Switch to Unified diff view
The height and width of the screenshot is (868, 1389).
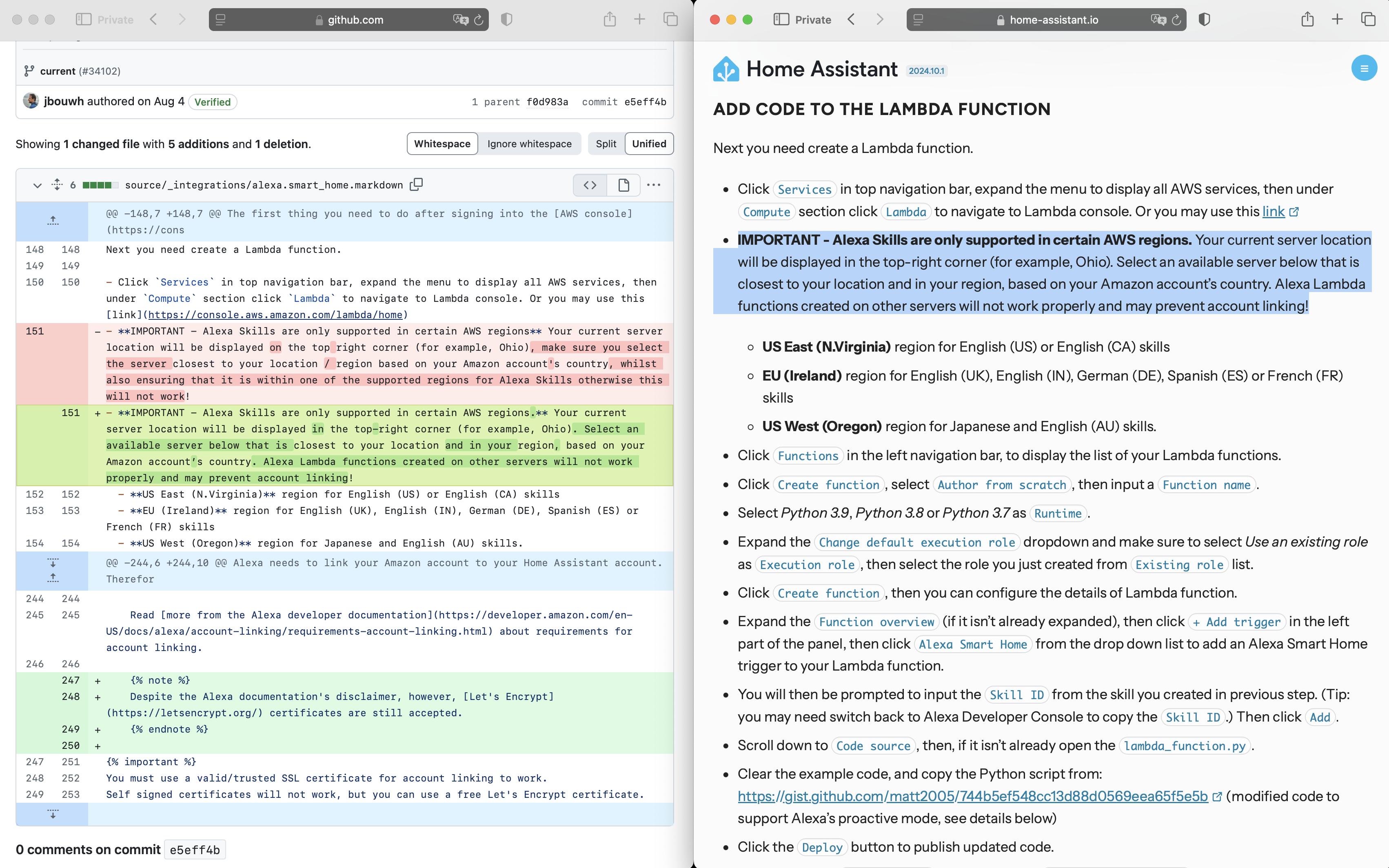pyautogui.click(x=649, y=144)
